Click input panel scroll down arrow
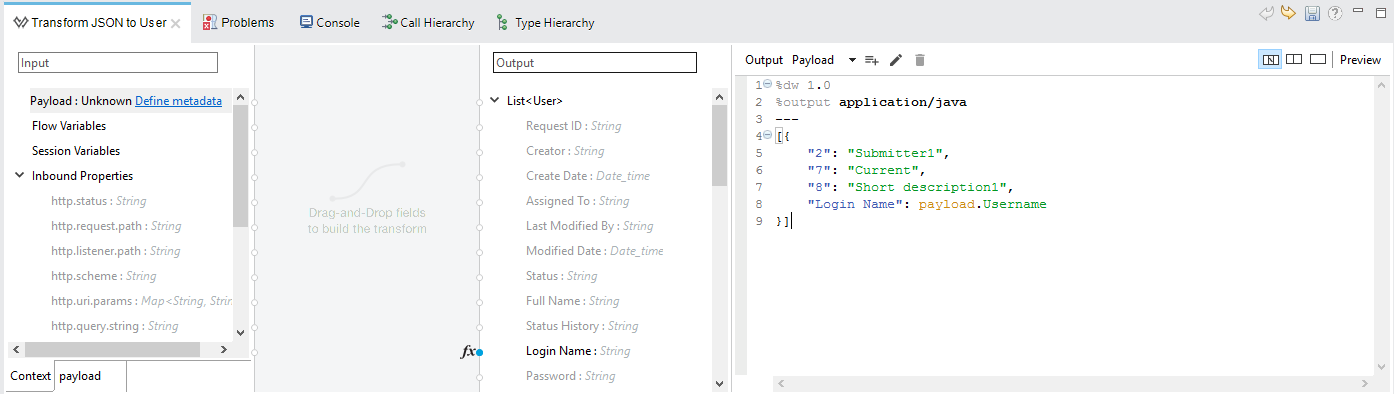 tap(240, 332)
